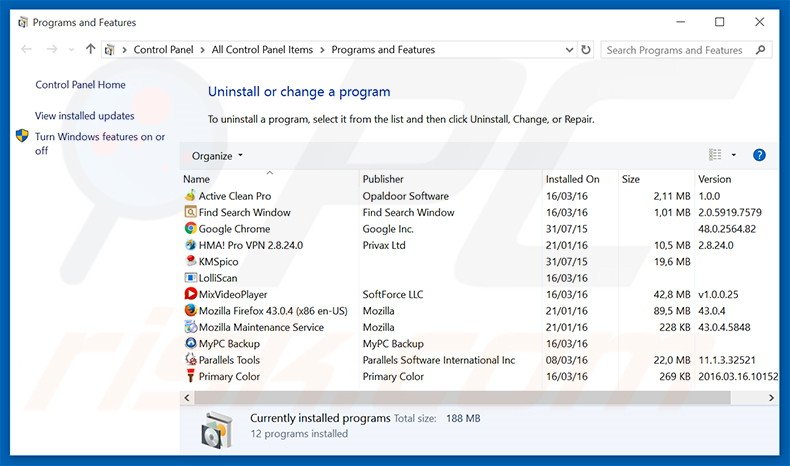This screenshot has height=466, width=790.
Task: Select the KMSpico entry
Action: pyautogui.click(x=218, y=261)
